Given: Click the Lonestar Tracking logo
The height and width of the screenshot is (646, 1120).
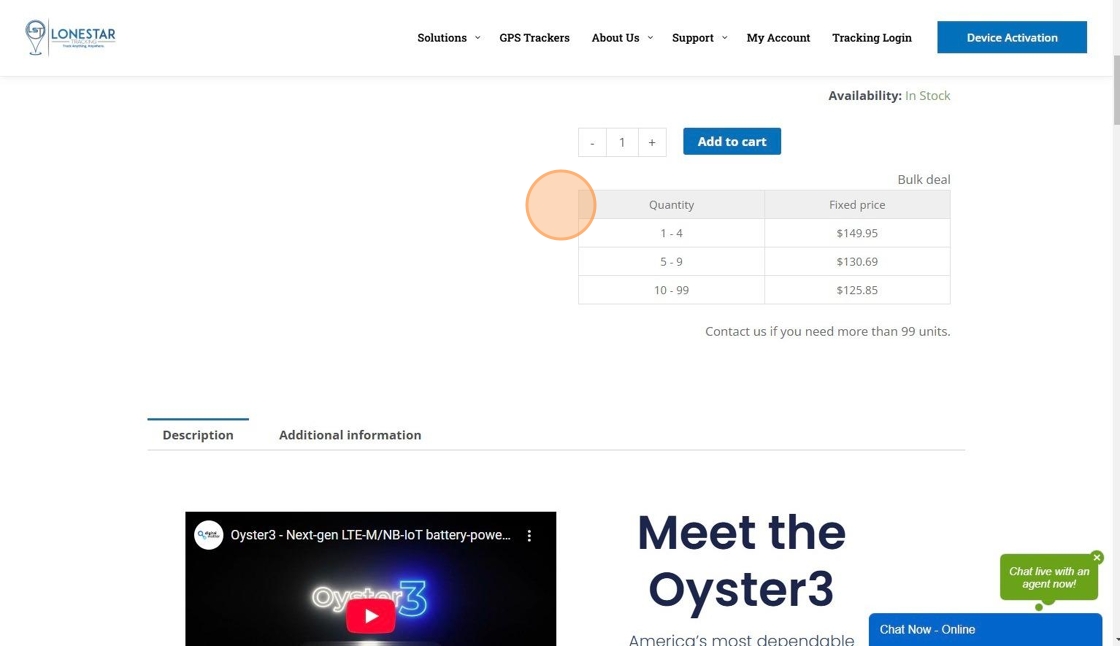Looking at the screenshot, I should click(70, 37).
